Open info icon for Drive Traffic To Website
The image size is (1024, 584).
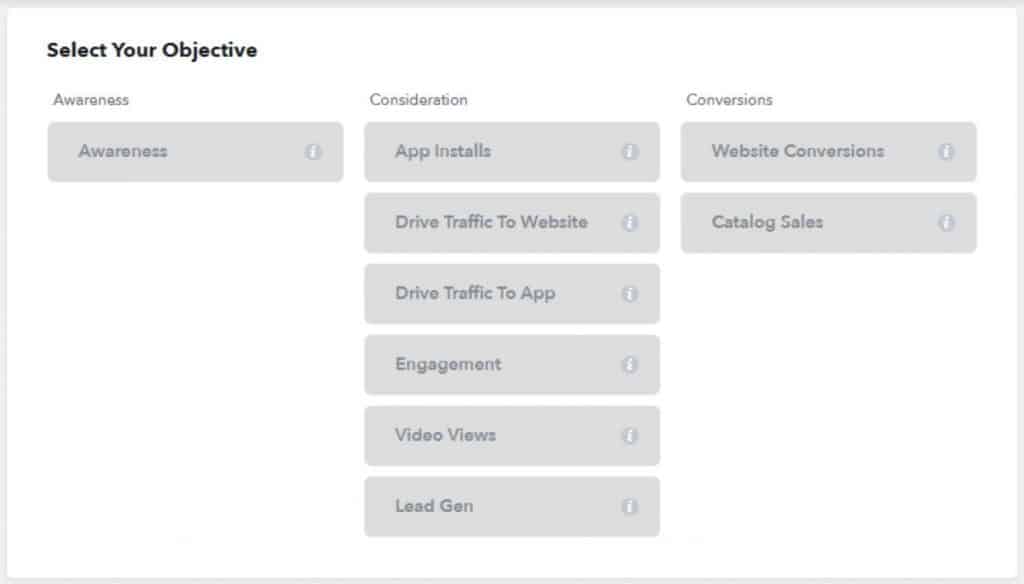[x=630, y=223]
